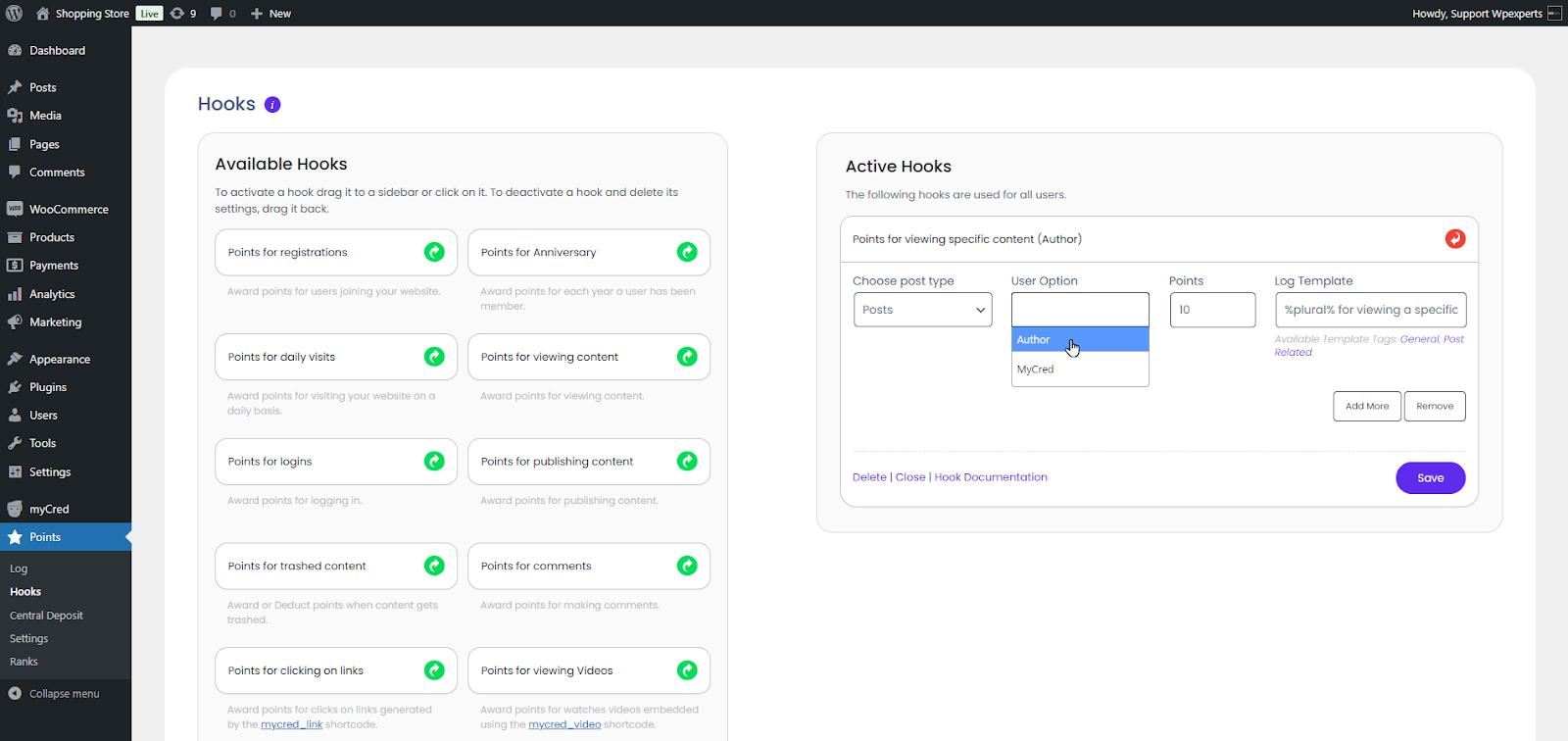1568x741 pixels.
Task: Click green arrow on Points for comments
Action: click(687, 566)
